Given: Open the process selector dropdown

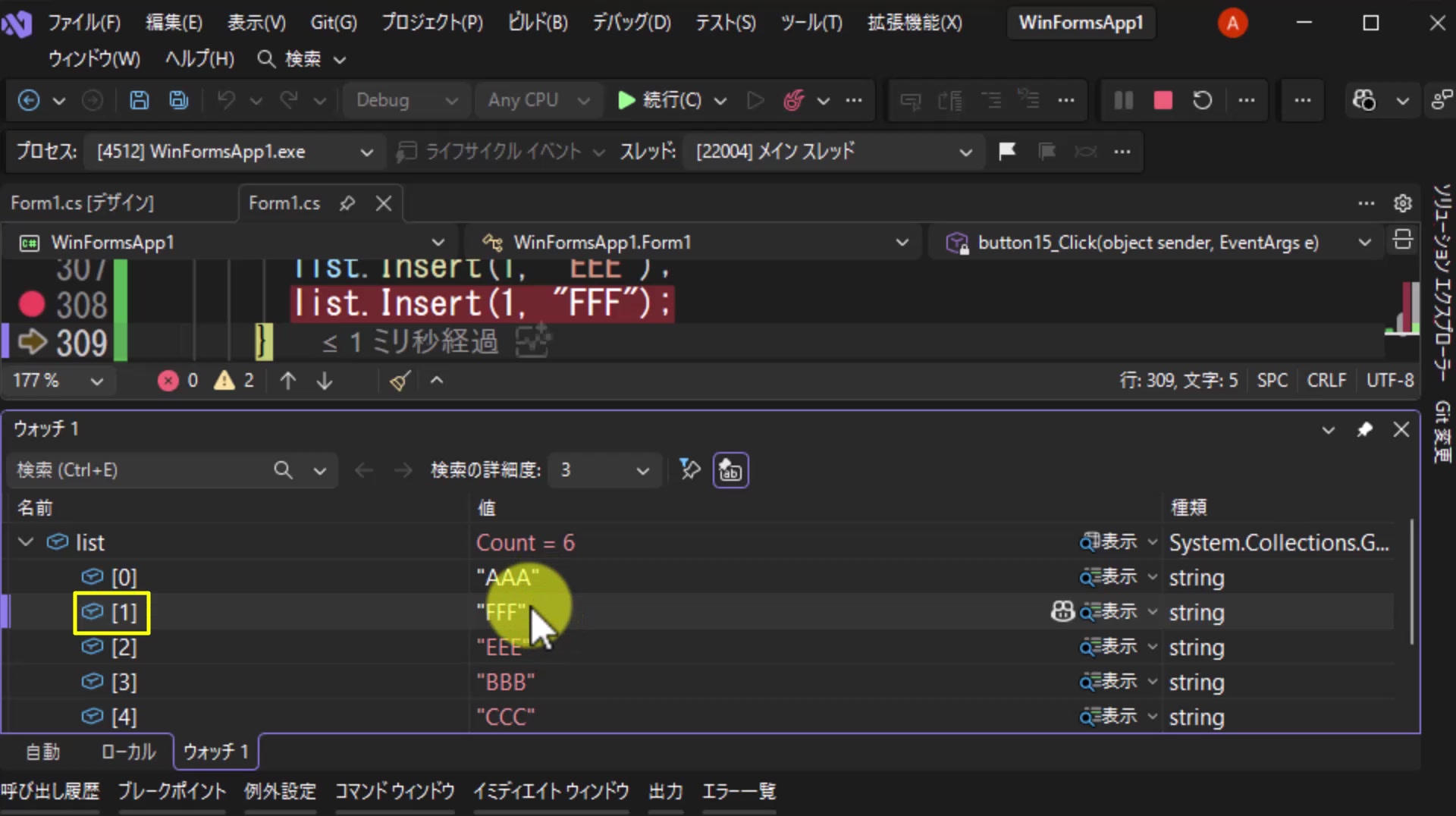Looking at the screenshot, I should pos(235,152).
